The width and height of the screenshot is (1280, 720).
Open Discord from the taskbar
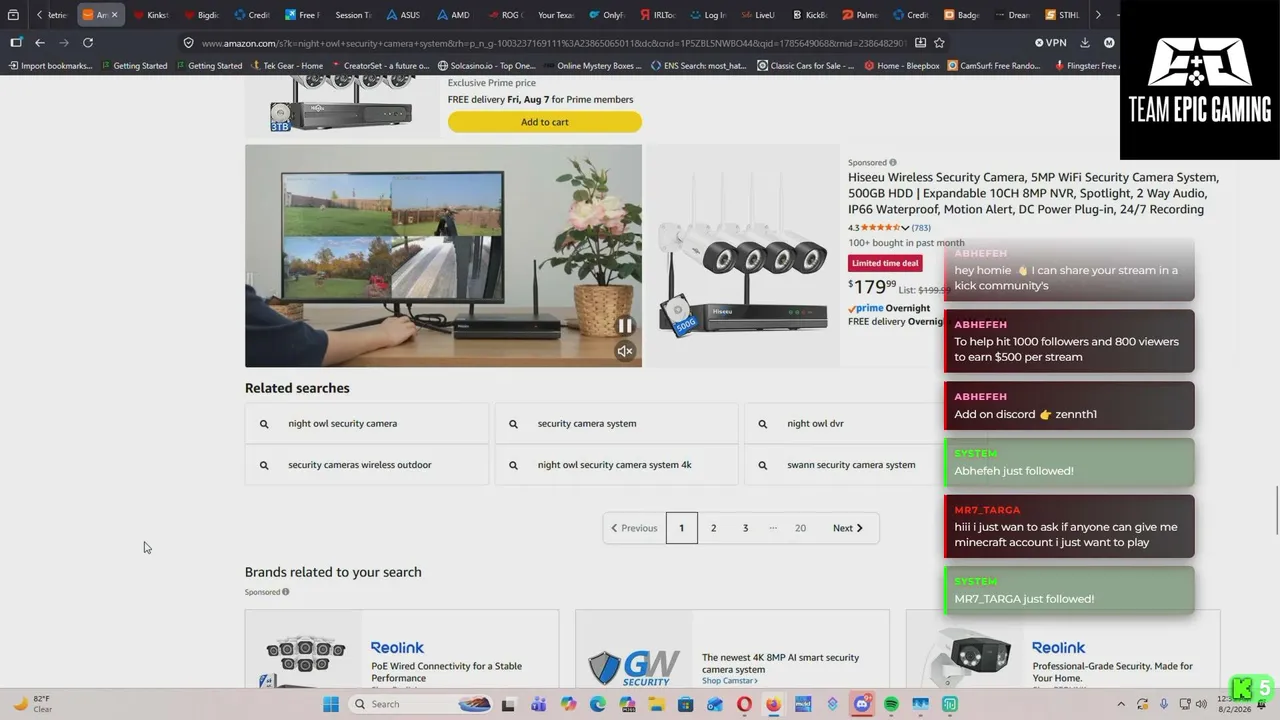click(x=861, y=704)
